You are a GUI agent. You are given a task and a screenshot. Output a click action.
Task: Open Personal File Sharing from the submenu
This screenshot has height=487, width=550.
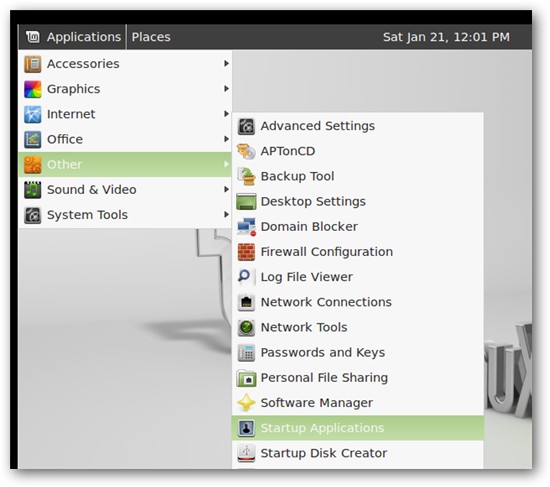358,378
